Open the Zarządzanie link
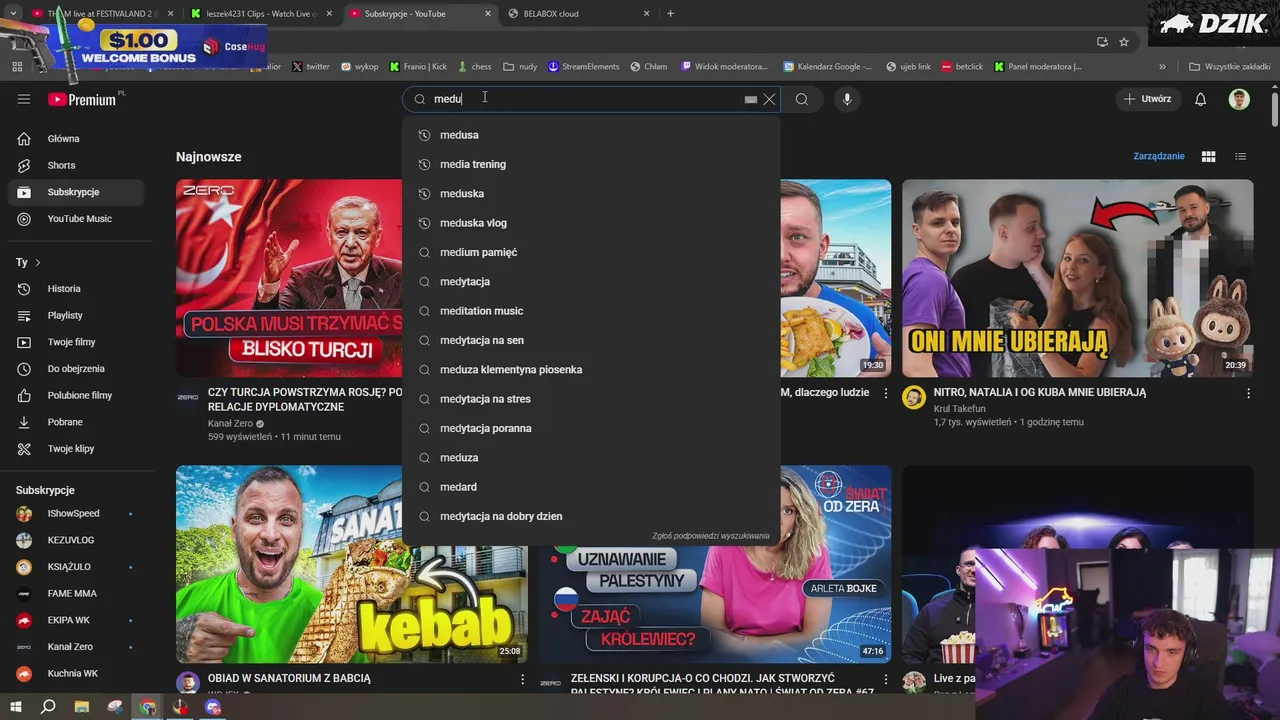This screenshot has height=720, width=1280. point(1158,156)
